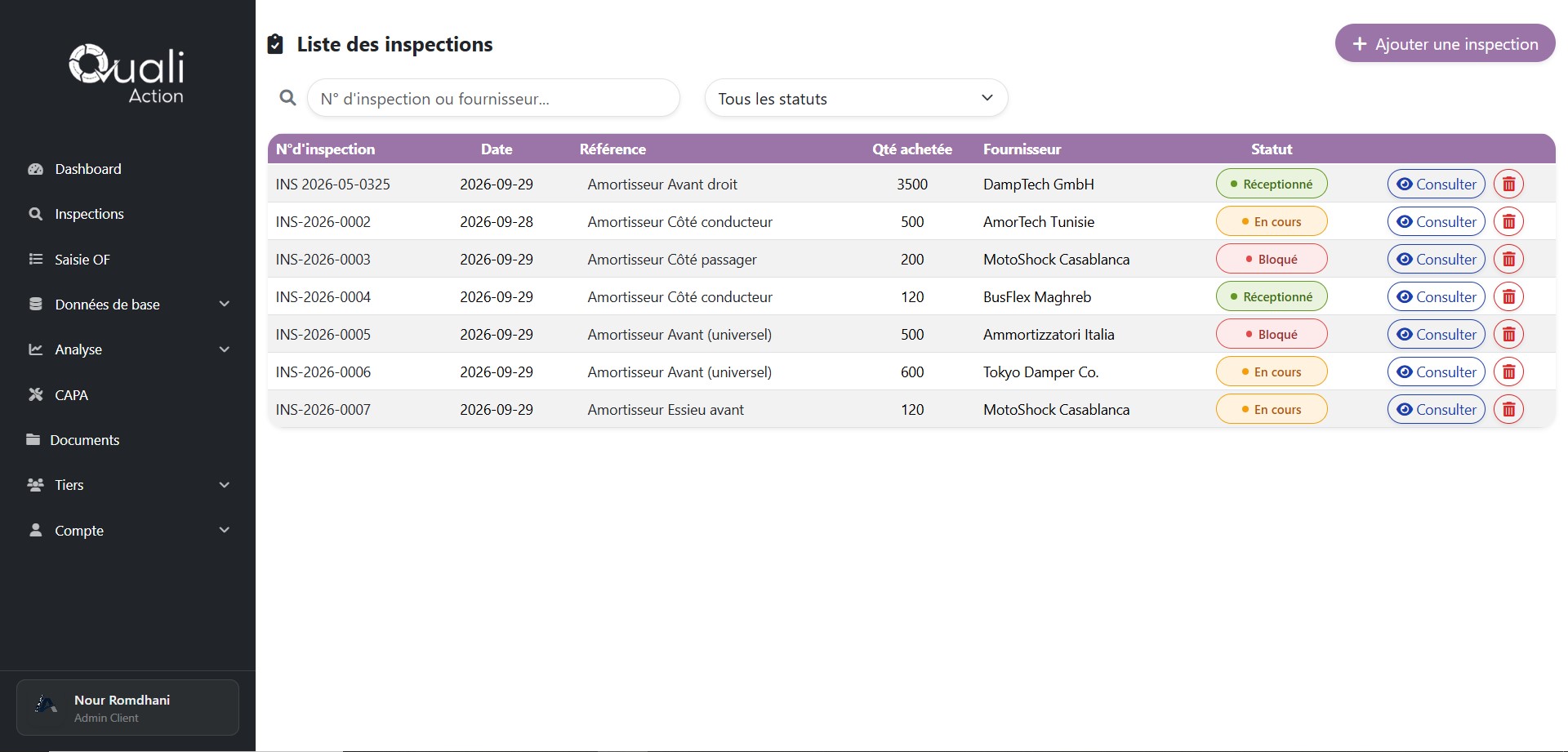
Task: Expand the Analyse submenu chevron
Action: [225, 349]
